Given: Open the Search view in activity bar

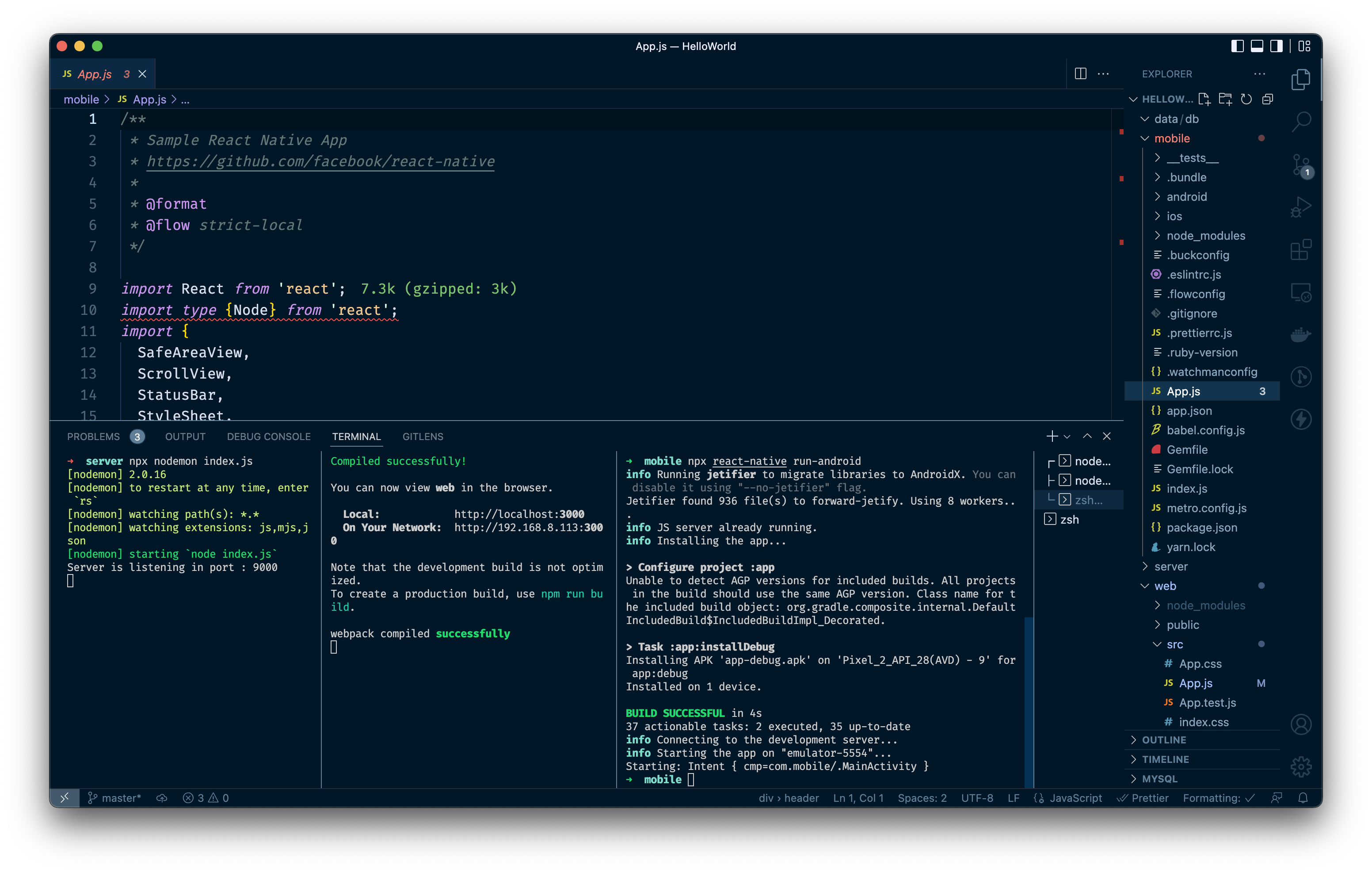Looking at the screenshot, I should pyautogui.click(x=1301, y=121).
